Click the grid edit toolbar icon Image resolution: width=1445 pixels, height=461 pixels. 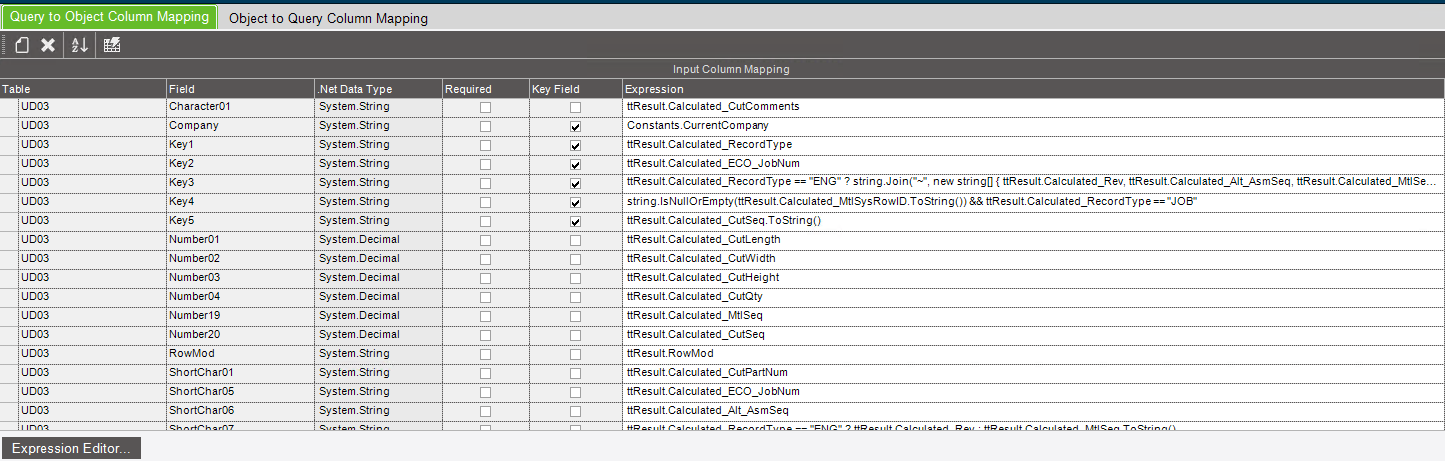pos(112,45)
